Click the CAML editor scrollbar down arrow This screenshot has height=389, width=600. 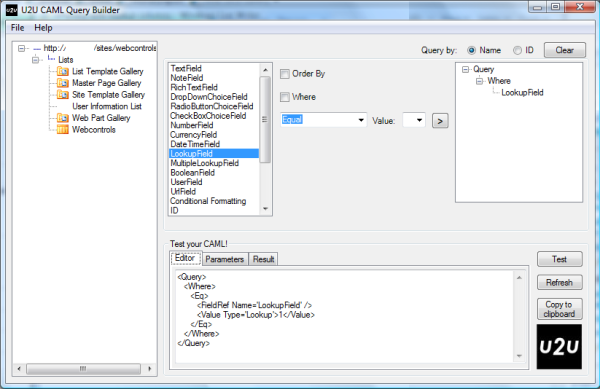point(519,356)
